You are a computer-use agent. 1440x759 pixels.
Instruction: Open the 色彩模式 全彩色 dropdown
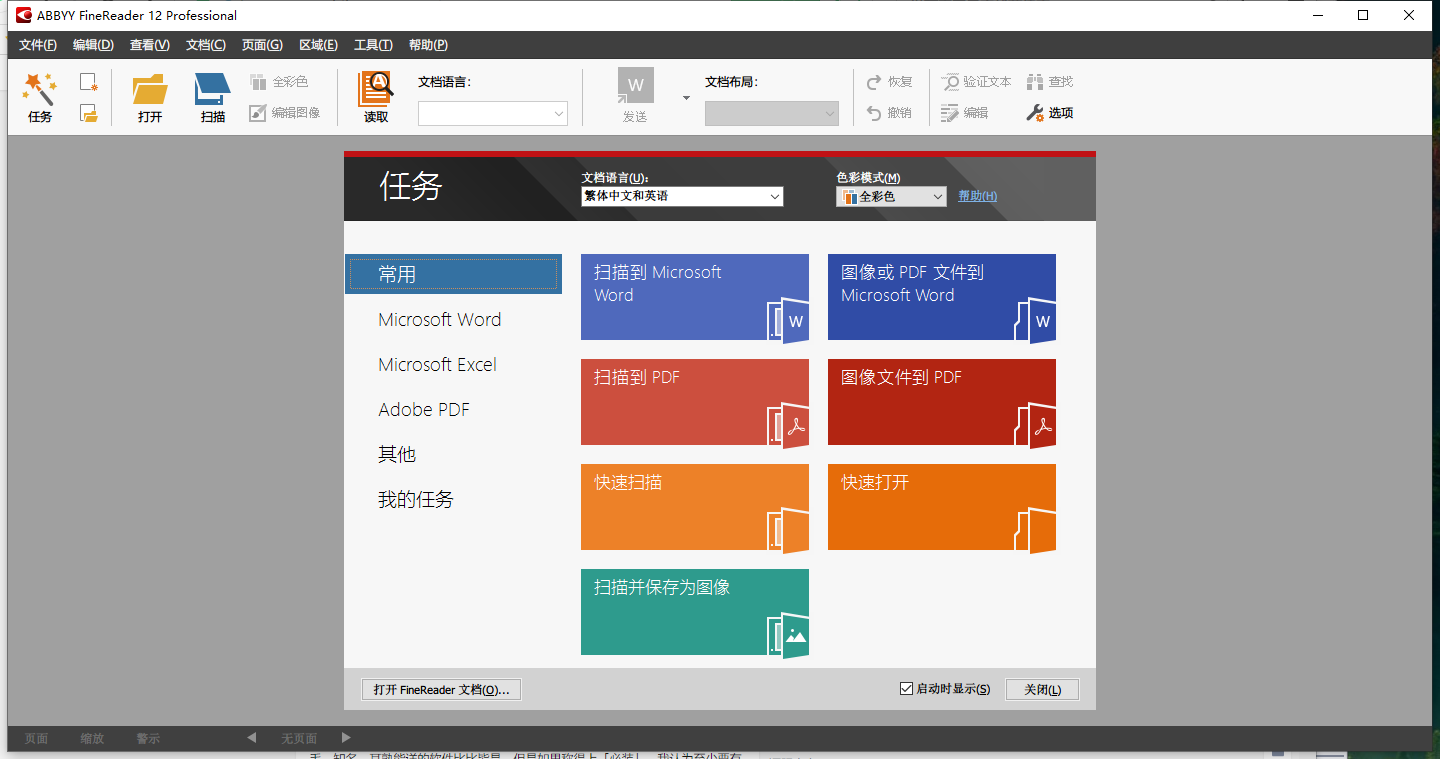coord(891,197)
